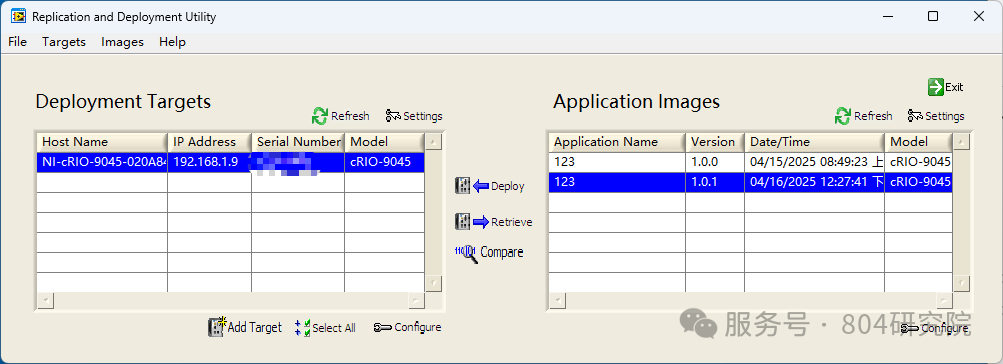Viewport: 1003px width, 364px height.
Task: Minimize the Replication and Deployment Utility window
Action: (x=887, y=17)
